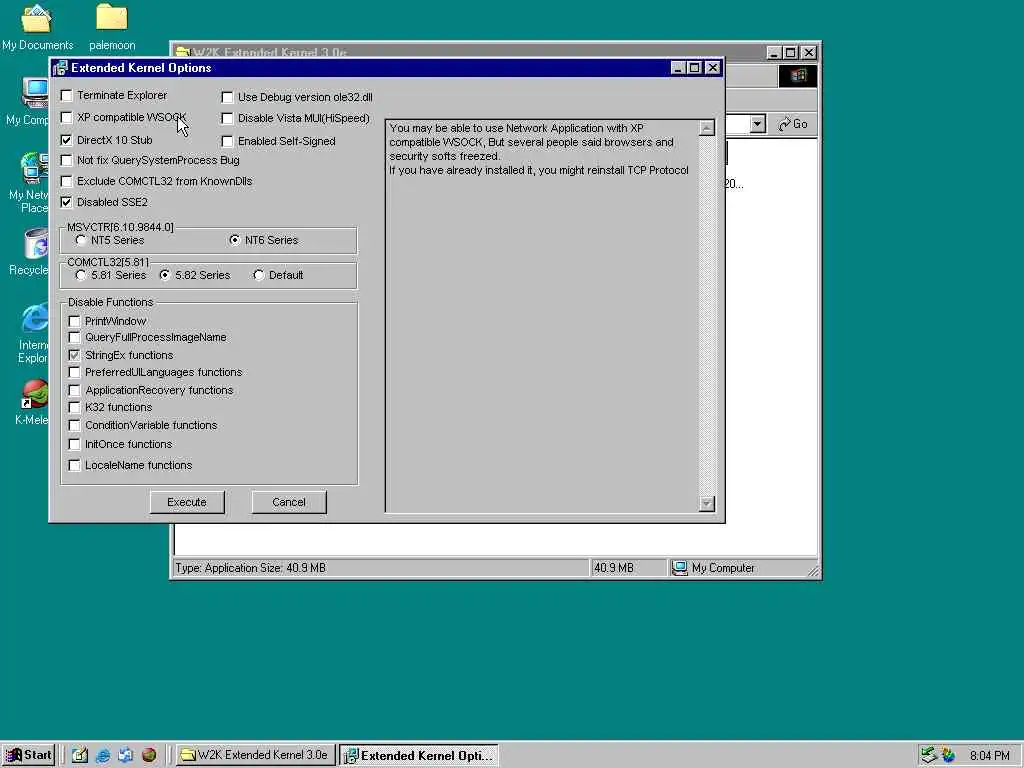Screen dimensions: 1024x768
Task: Click the colorful system tray icon
Action: coord(948,755)
